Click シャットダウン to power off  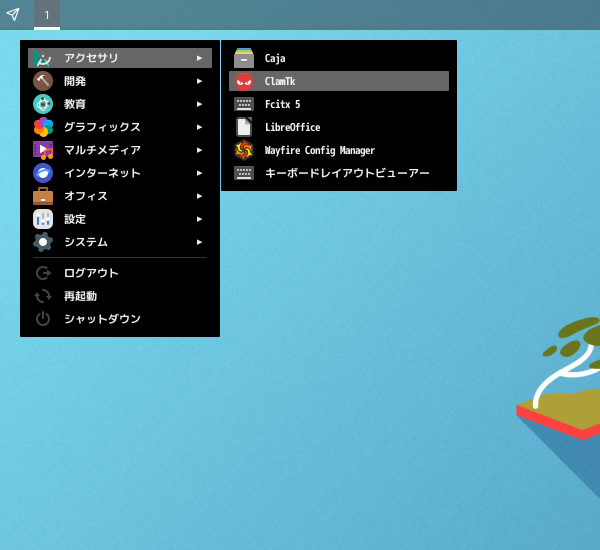click(102, 319)
